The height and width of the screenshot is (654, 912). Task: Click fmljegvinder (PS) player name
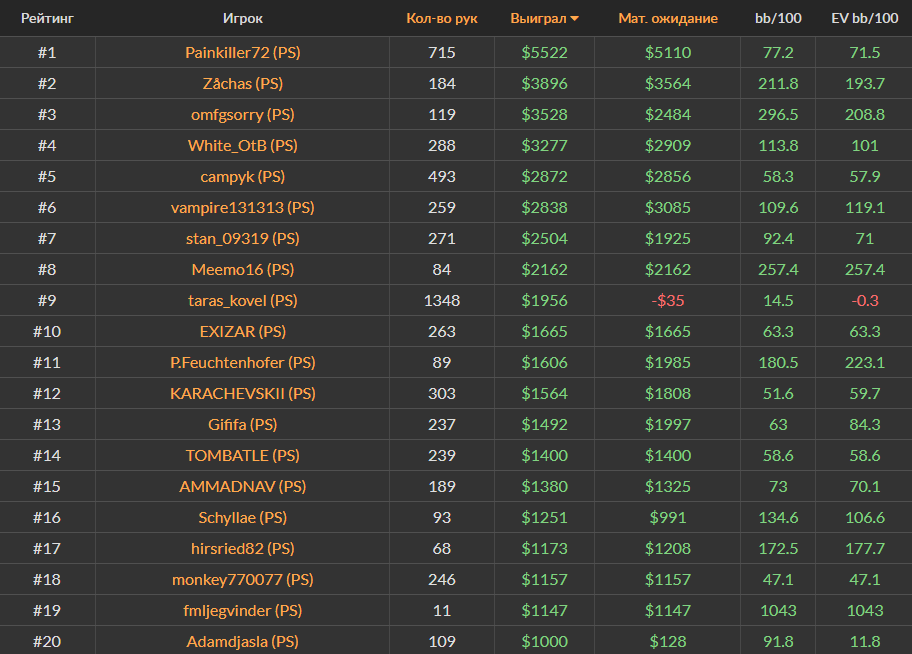pyautogui.click(x=242, y=610)
